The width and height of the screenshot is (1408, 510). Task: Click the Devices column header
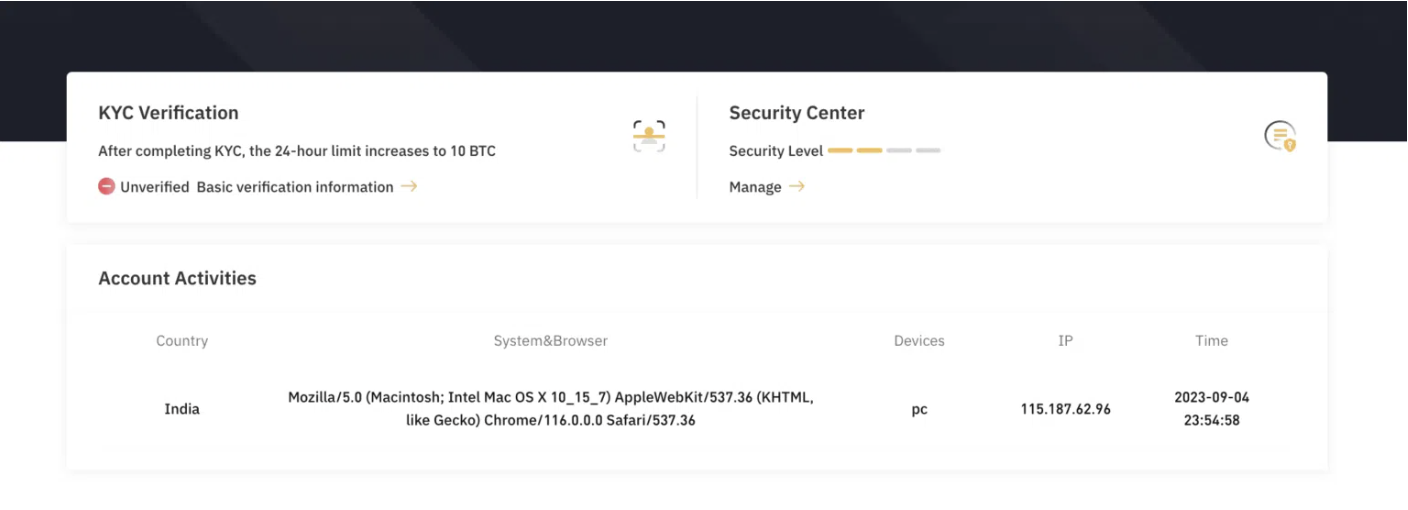click(x=919, y=341)
